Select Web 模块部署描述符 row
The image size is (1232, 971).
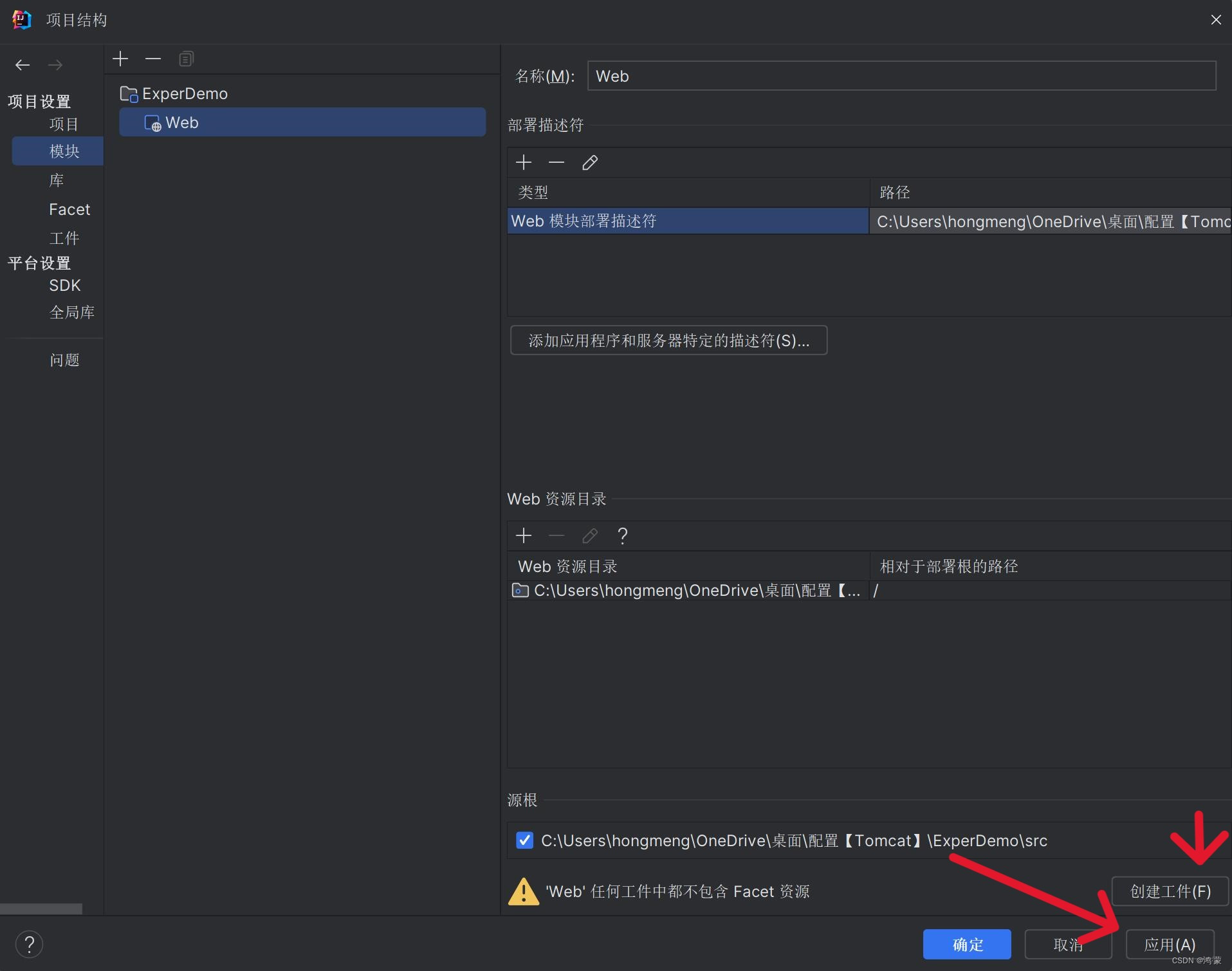688,221
